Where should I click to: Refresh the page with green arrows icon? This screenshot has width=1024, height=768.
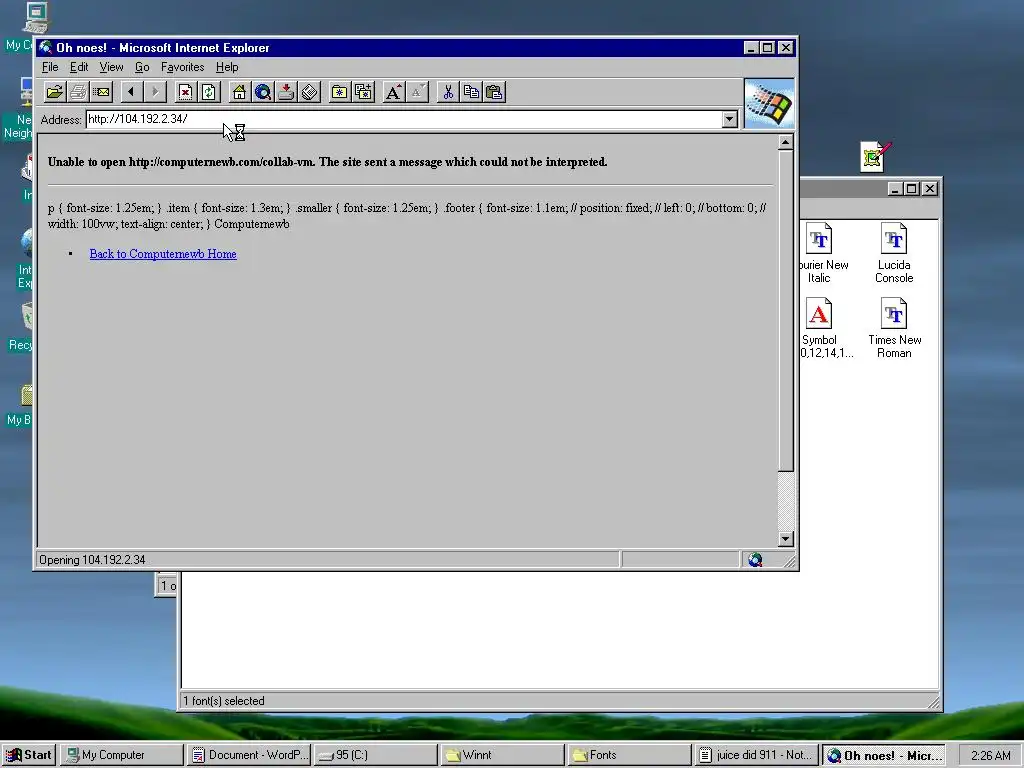pos(209,92)
